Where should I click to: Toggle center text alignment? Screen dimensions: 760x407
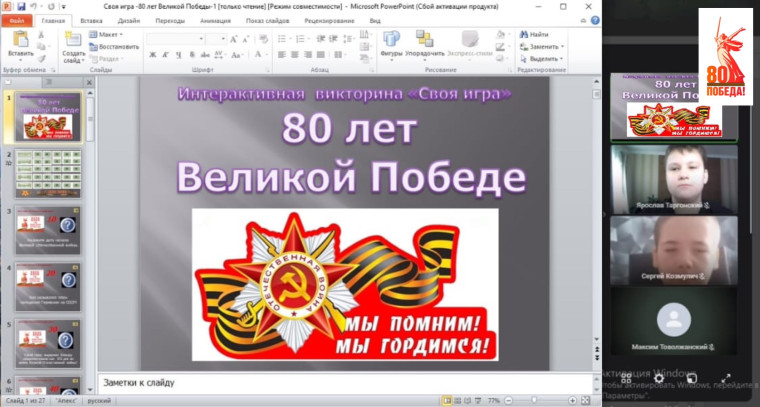[x=294, y=55]
